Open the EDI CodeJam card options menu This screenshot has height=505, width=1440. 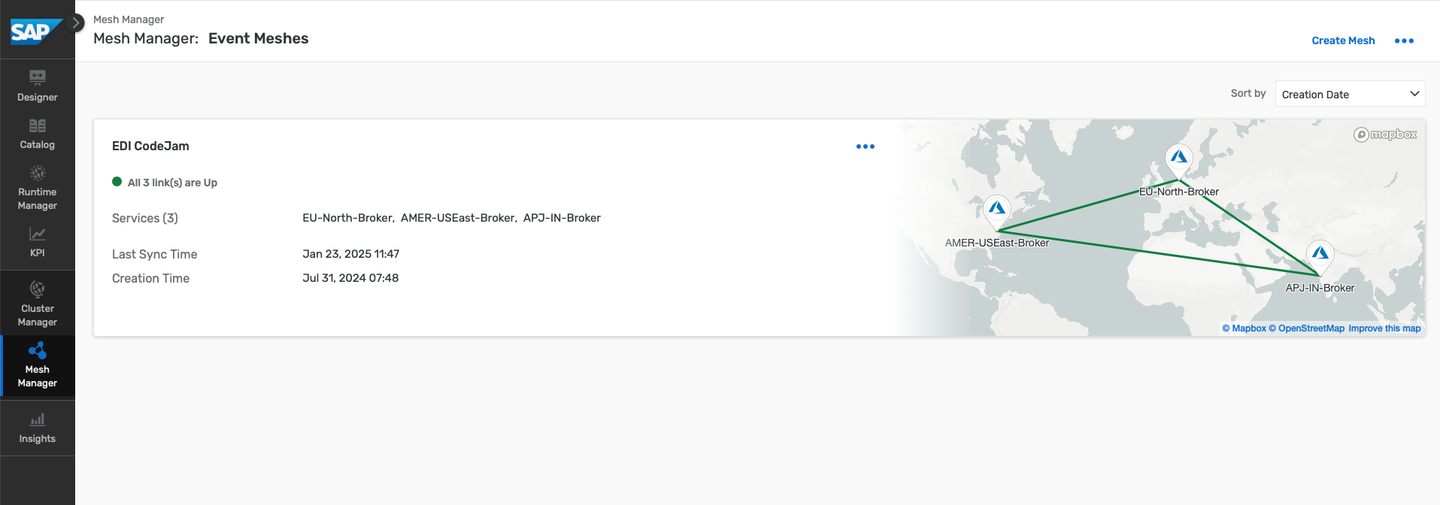(865, 147)
